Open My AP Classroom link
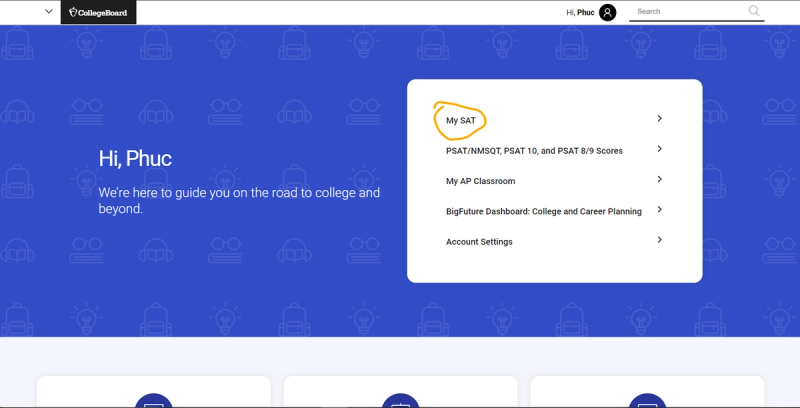Viewport: 800px width, 408px height. tap(481, 181)
